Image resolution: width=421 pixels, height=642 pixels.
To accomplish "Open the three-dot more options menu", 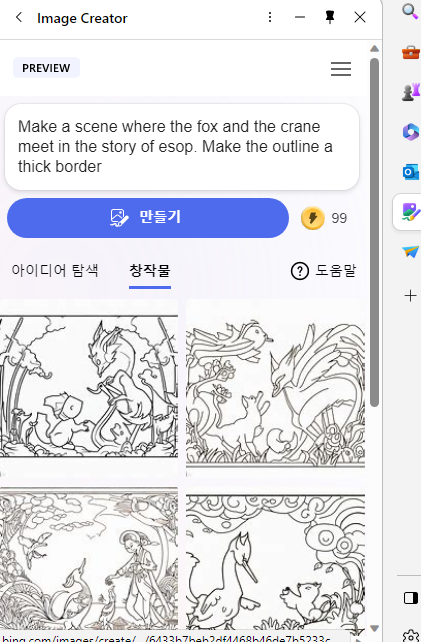I will [x=269, y=17].
